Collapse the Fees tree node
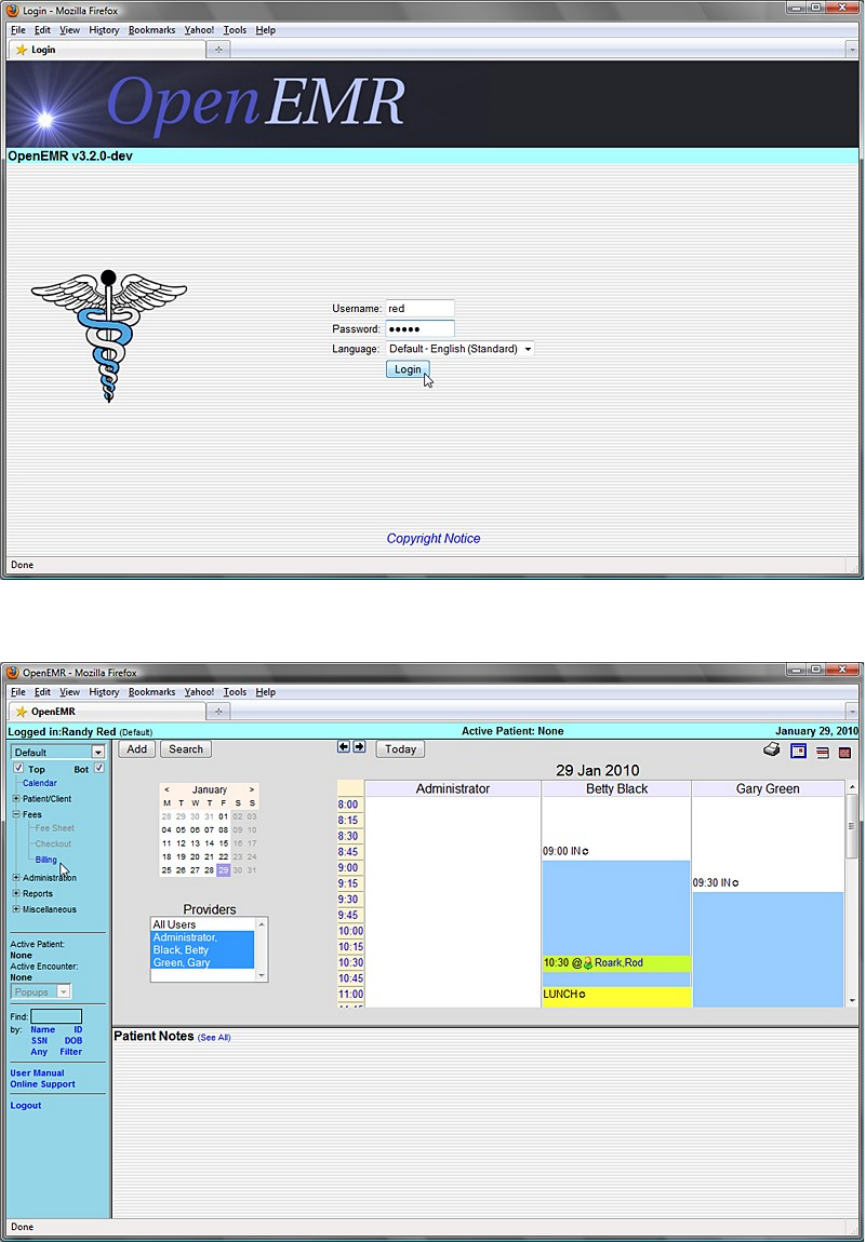This screenshot has height=1242, width=865. coord(16,815)
